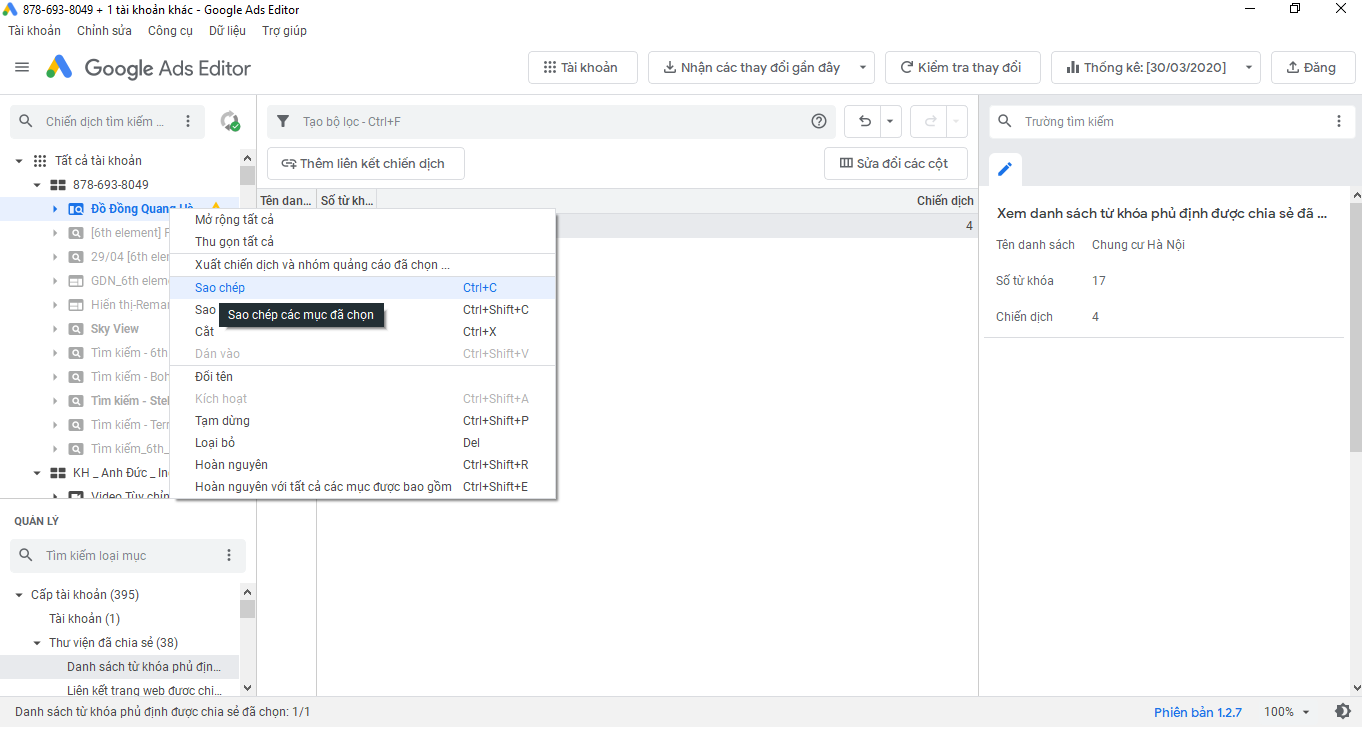This screenshot has height=735, width=1362.
Task: Open field search options three-dot icon
Action: pyautogui.click(x=1339, y=122)
